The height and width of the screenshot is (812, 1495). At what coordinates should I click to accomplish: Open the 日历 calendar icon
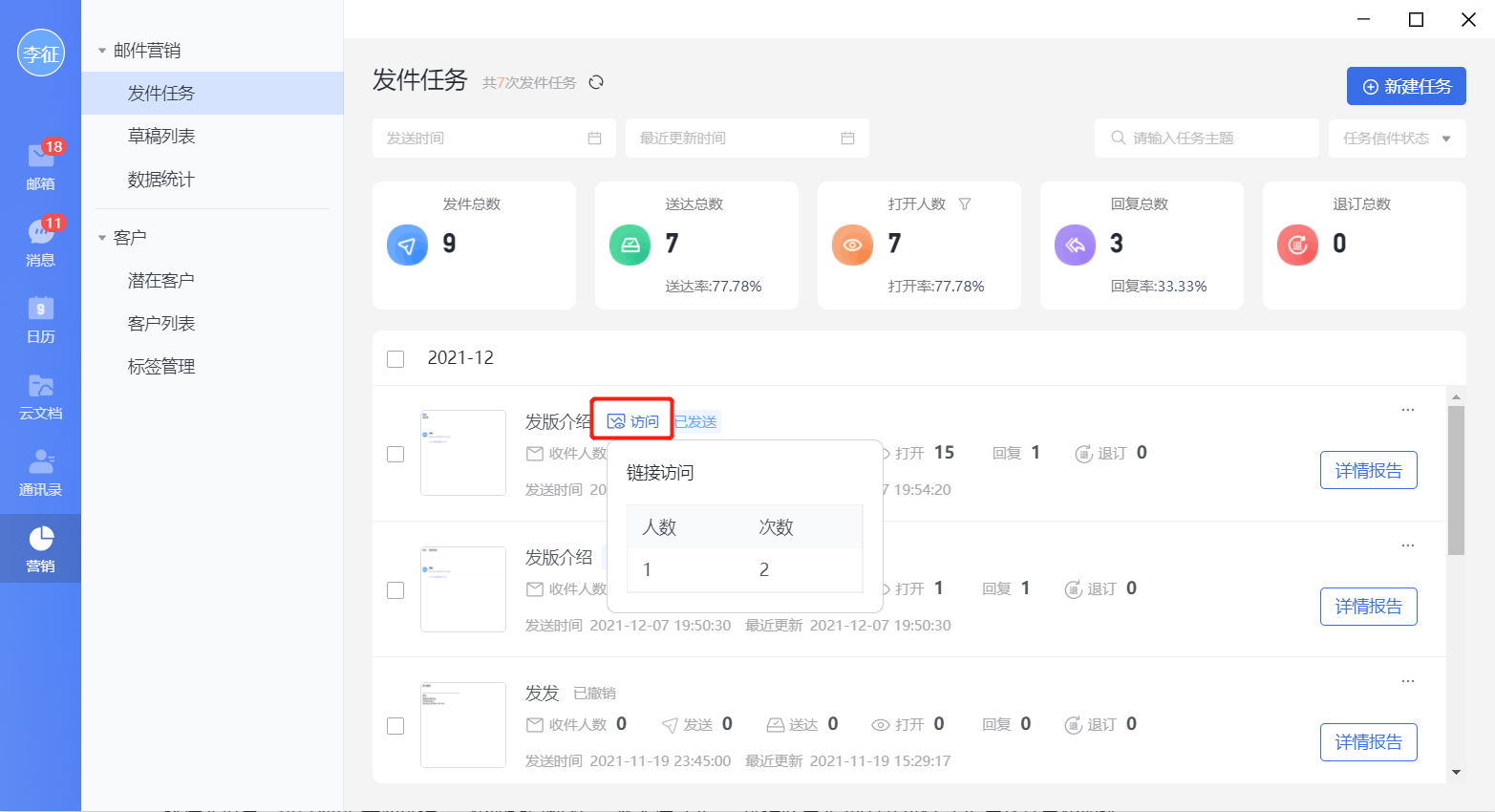tap(40, 318)
